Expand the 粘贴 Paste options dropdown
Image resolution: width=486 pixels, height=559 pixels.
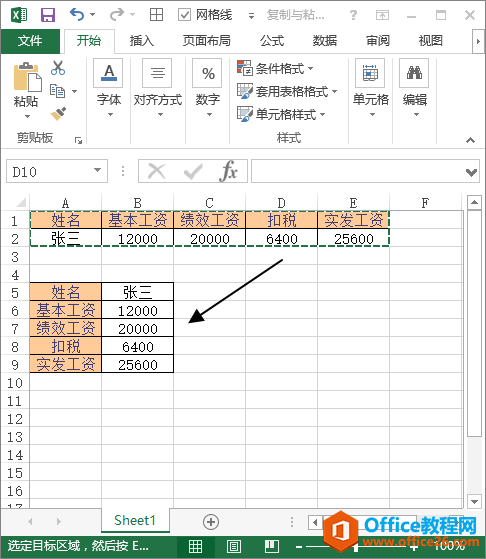27,116
